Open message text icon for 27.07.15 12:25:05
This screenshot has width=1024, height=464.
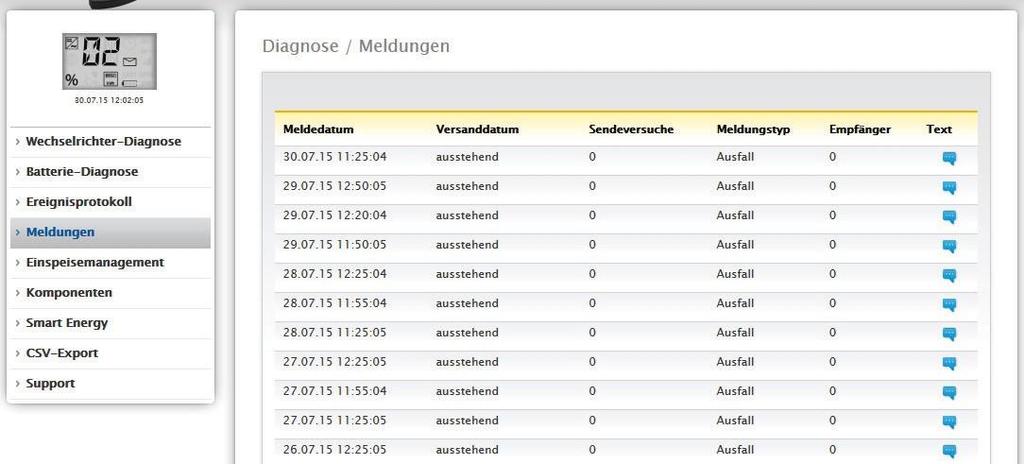[x=949, y=363]
